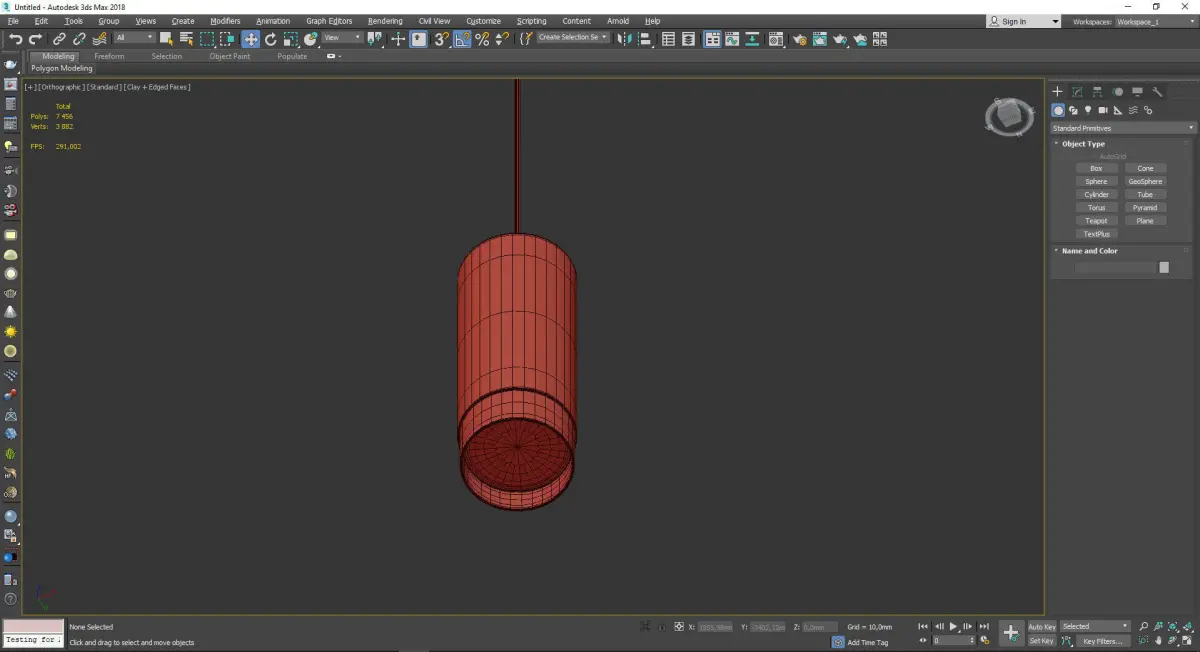Open the Workspaces dropdown
The width and height of the screenshot is (1200, 652).
click(1154, 21)
